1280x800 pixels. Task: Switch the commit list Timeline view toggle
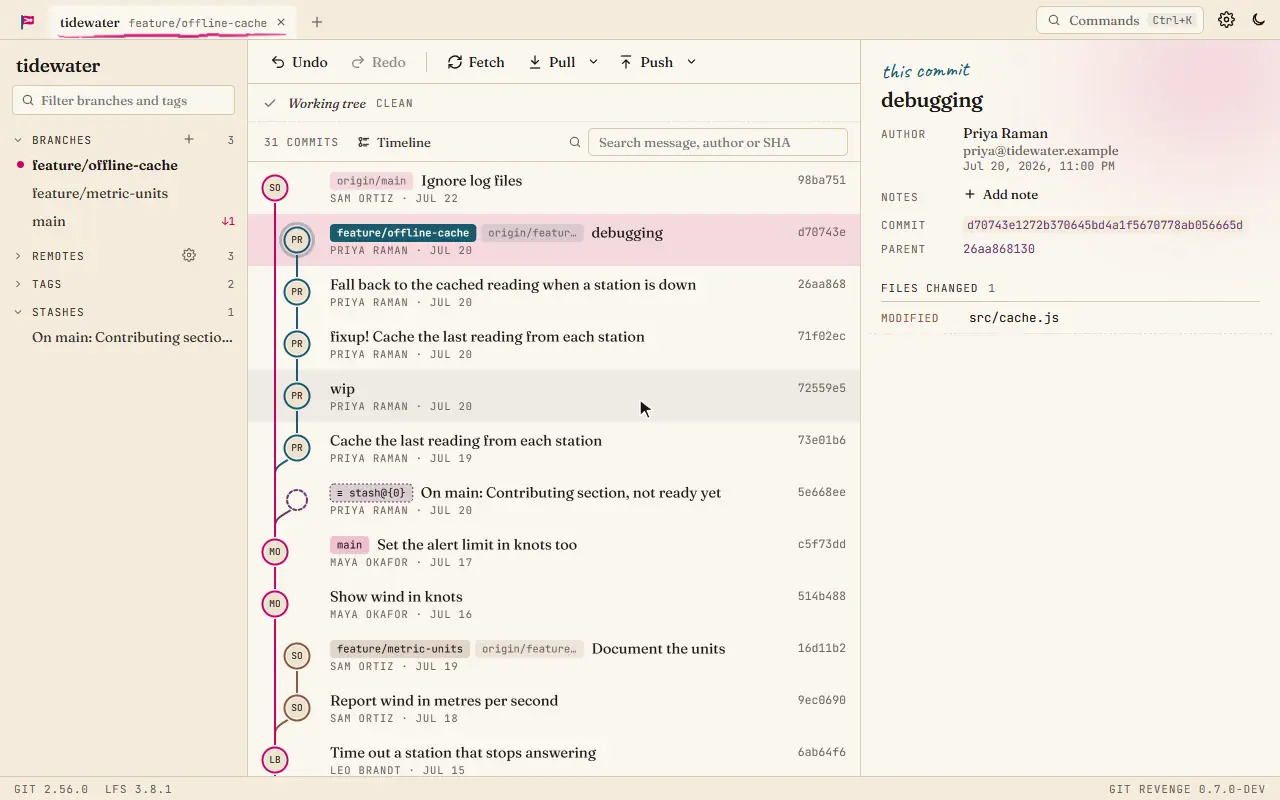pos(394,142)
